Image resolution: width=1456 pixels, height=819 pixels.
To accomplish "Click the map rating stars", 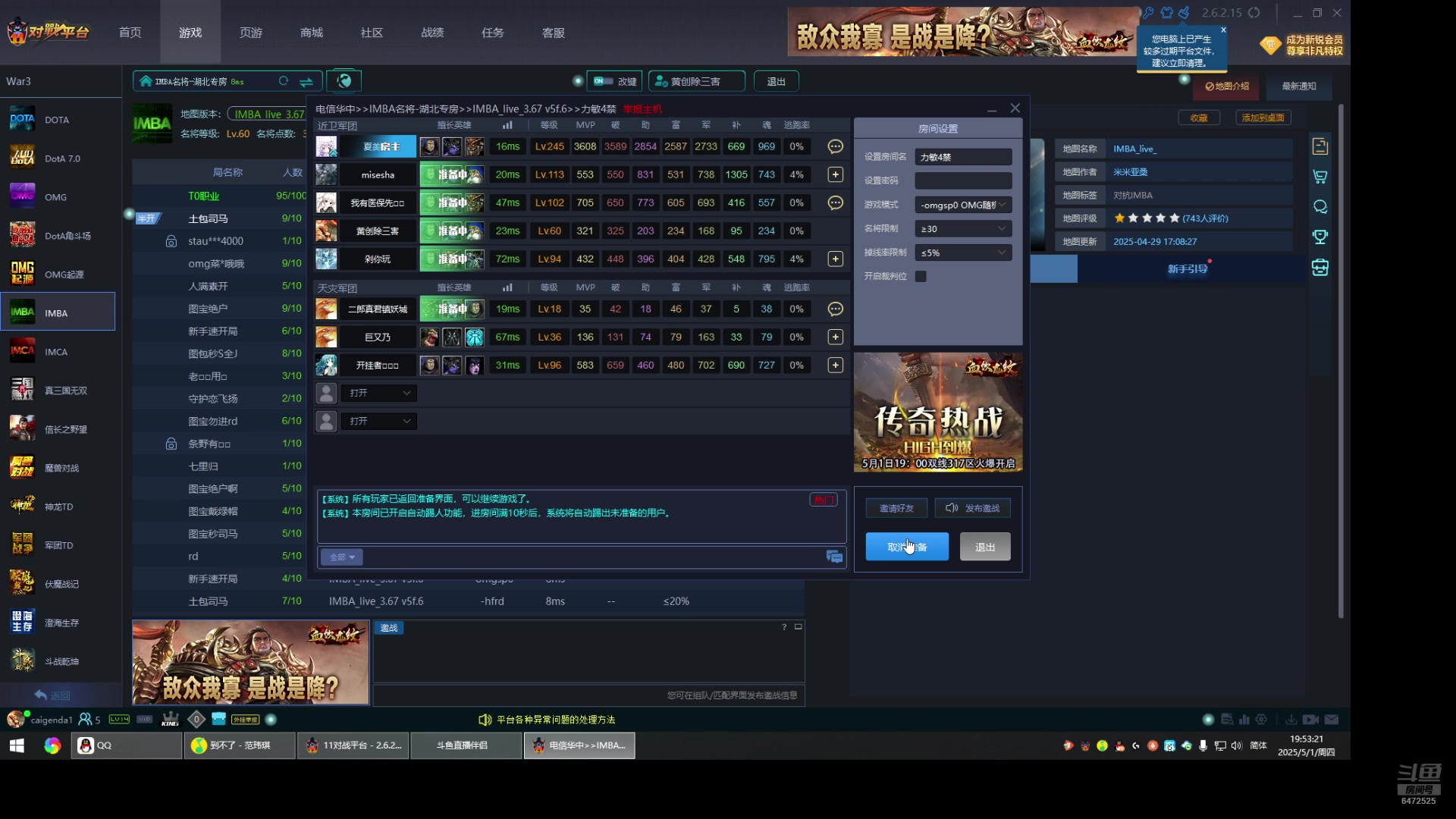I will pos(1147,218).
